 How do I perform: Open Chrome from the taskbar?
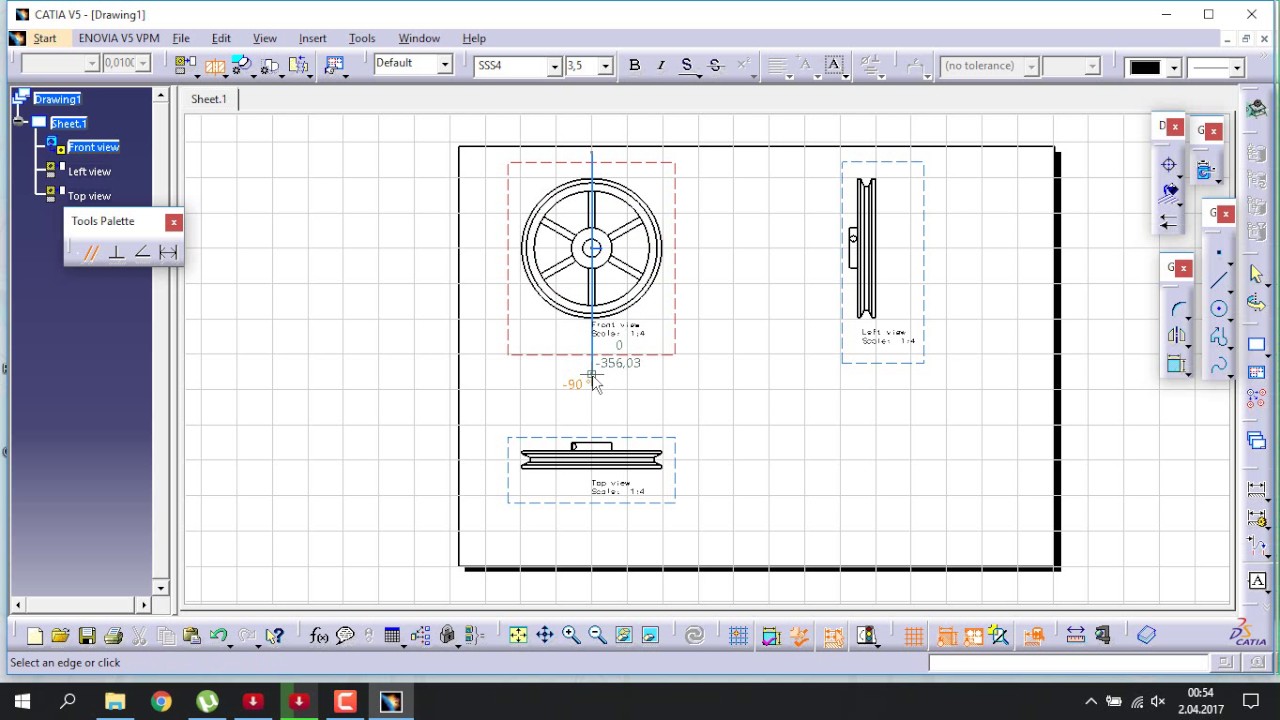[x=161, y=701]
